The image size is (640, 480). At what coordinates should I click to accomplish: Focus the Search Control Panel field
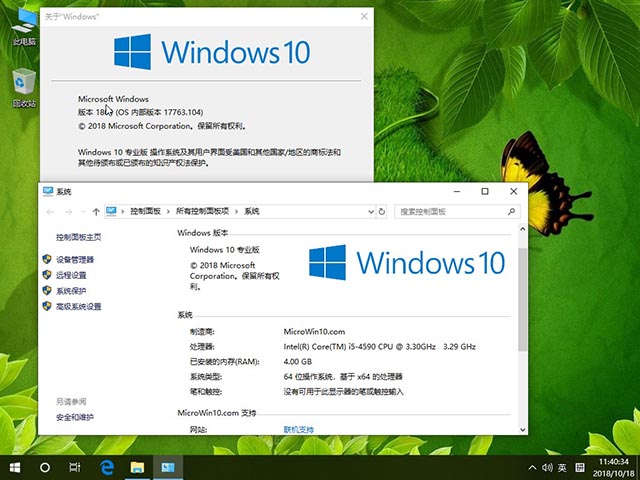point(457,211)
